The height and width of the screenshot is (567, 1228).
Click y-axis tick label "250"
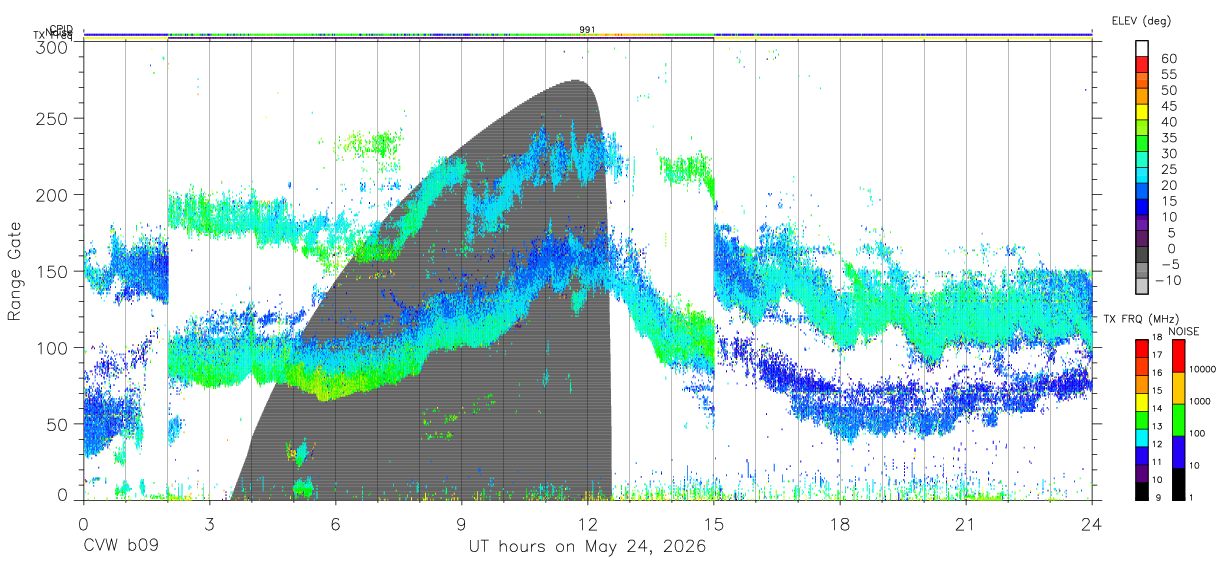pos(51,118)
